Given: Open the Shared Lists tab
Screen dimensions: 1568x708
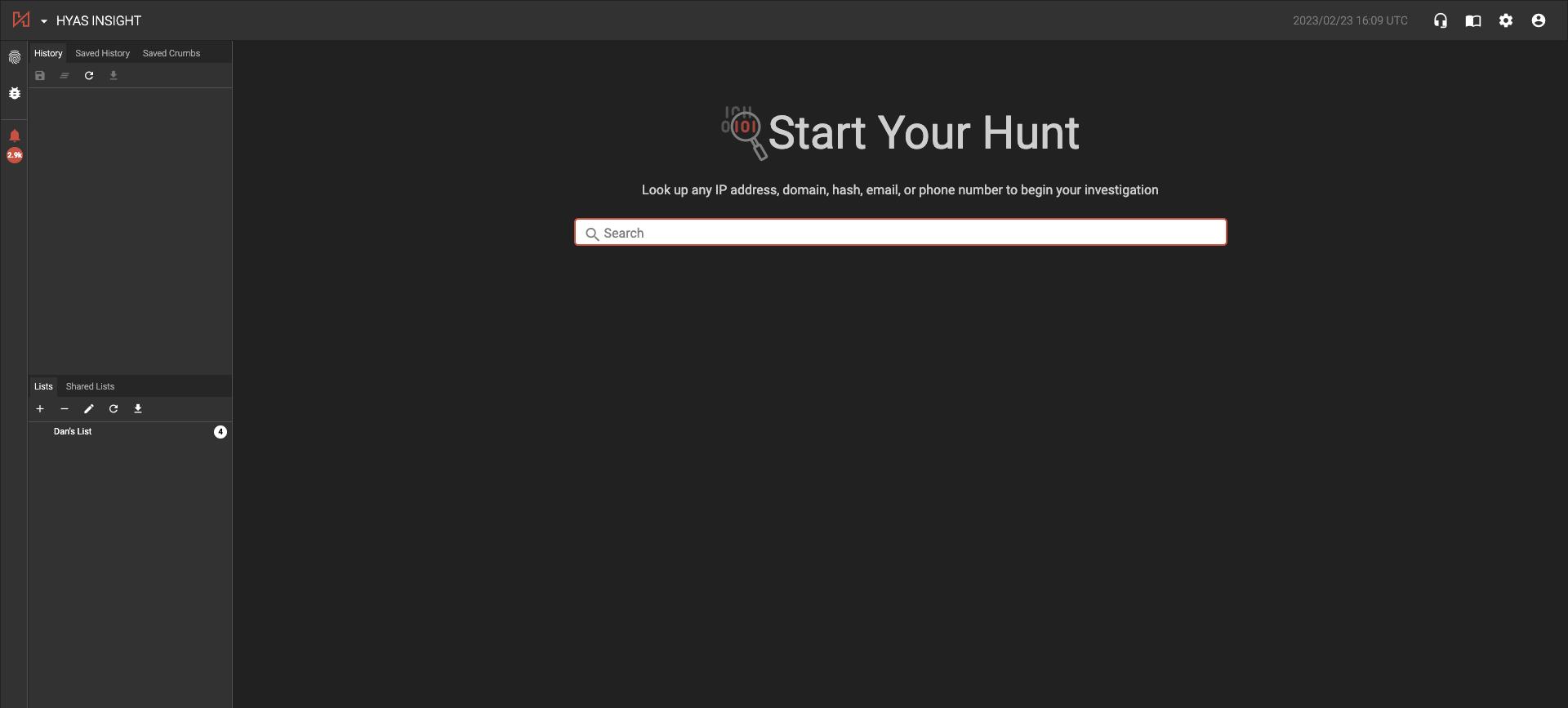Looking at the screenshot, I should point(90,386).
